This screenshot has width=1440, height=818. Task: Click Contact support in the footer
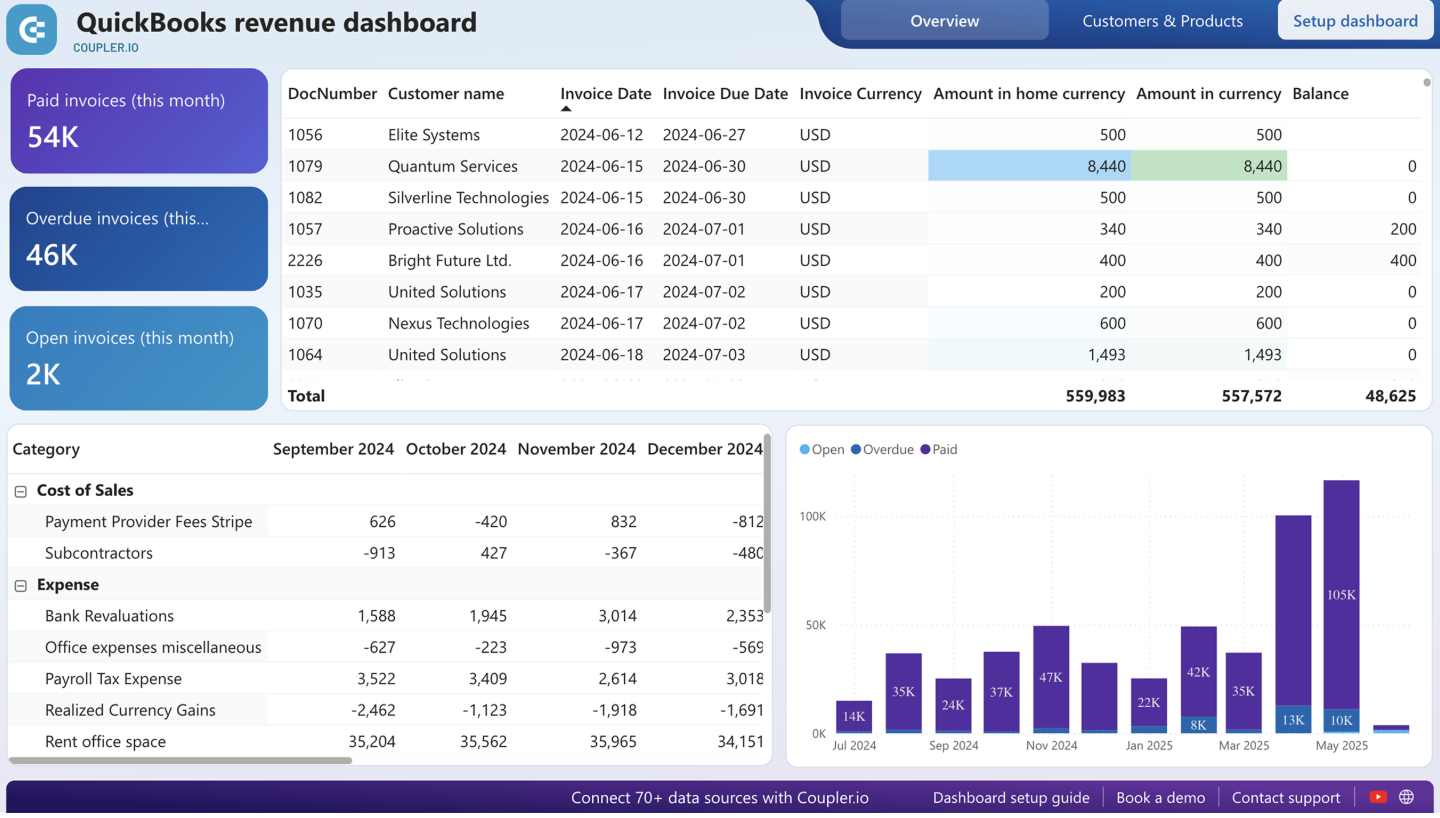[1286, 797]
